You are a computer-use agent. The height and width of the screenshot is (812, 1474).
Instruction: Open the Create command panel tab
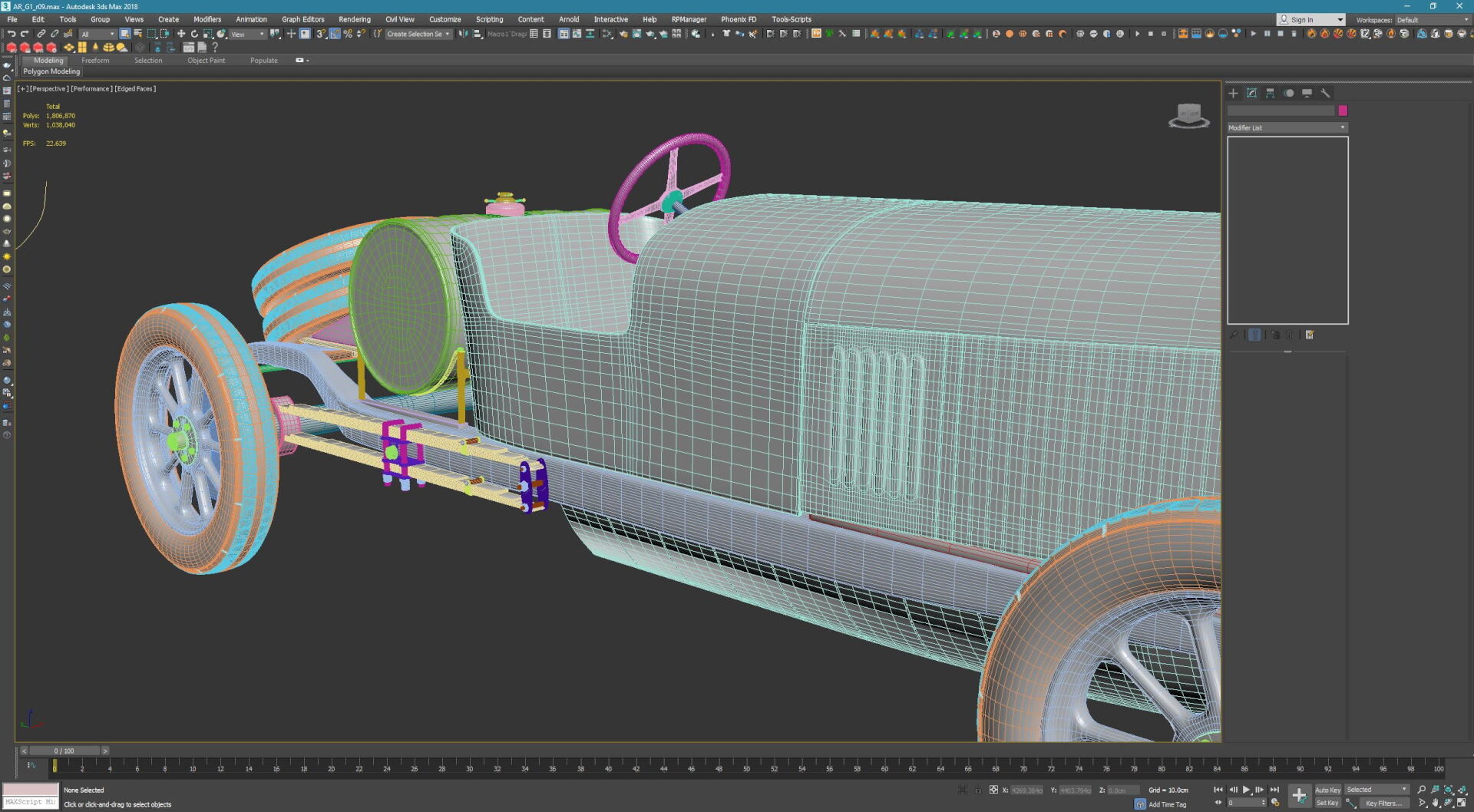coord(1234,93)
